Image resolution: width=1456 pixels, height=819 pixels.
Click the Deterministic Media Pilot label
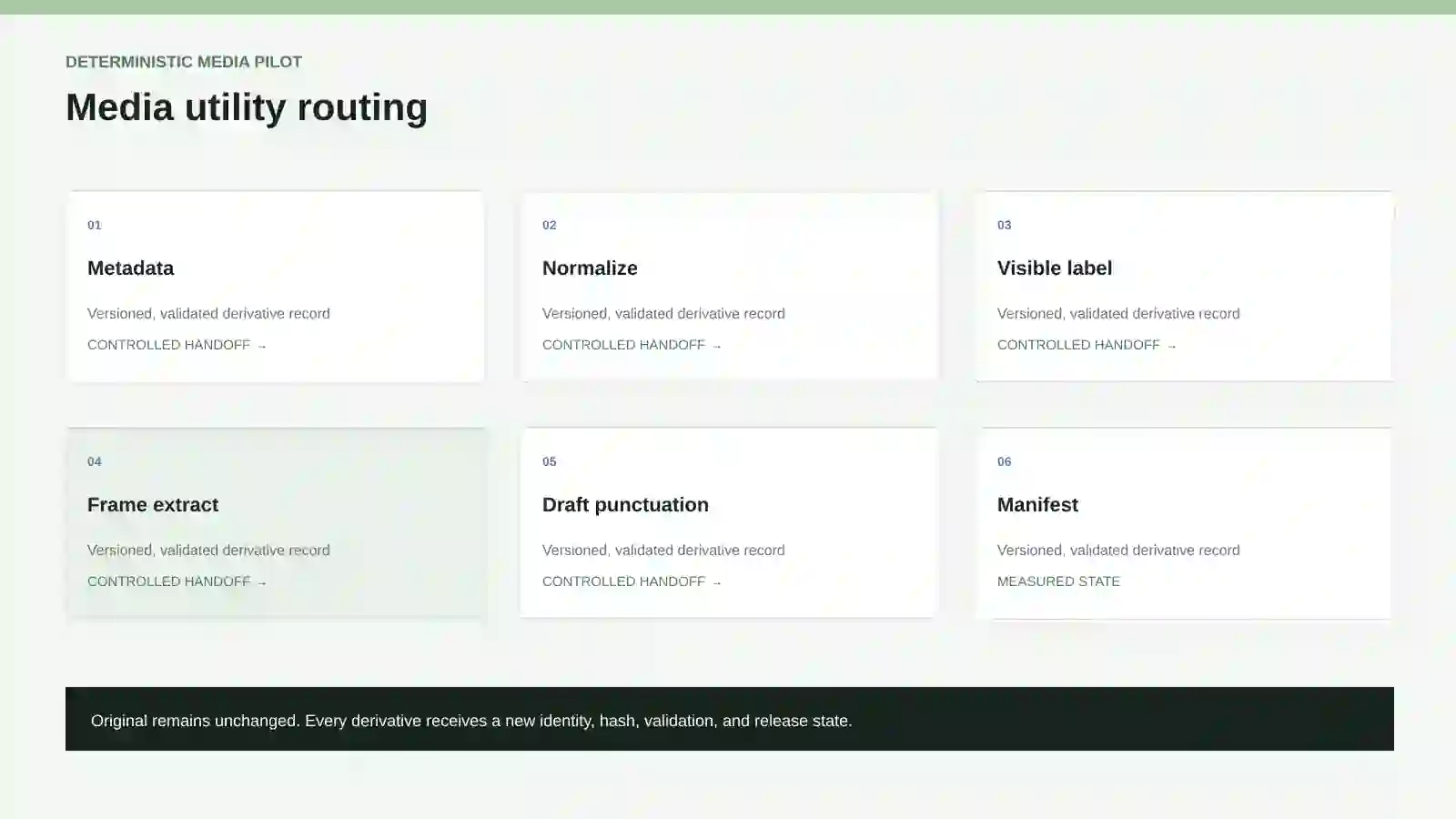click(x=184, y=62)
